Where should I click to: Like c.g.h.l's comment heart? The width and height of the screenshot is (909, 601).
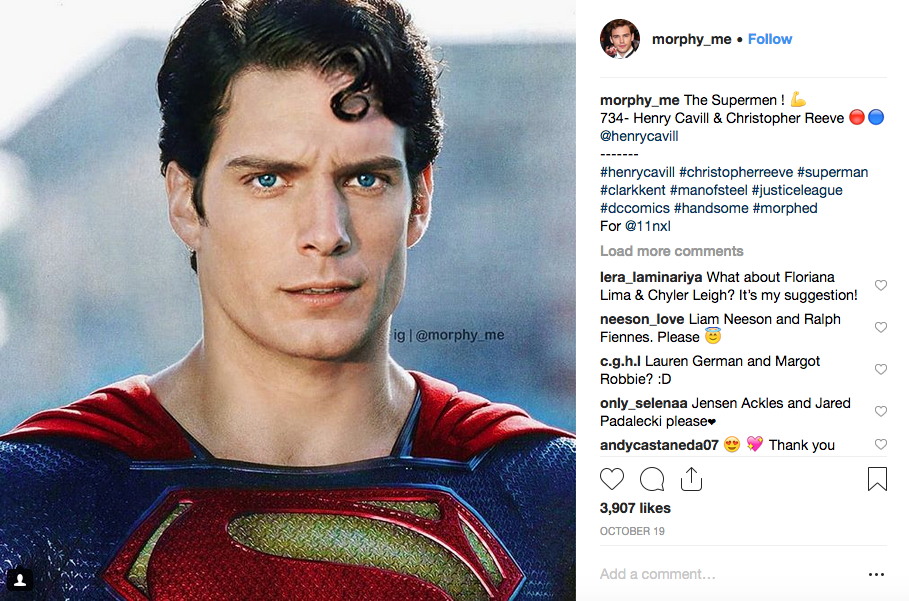pyautogui.click(x=881, y=370)
